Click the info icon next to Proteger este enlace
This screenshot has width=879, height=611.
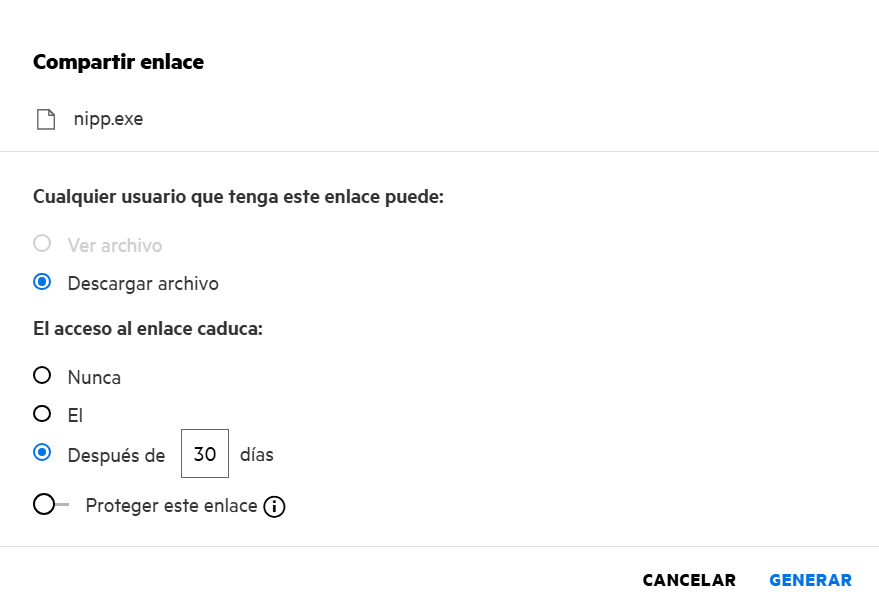(274, 507)
